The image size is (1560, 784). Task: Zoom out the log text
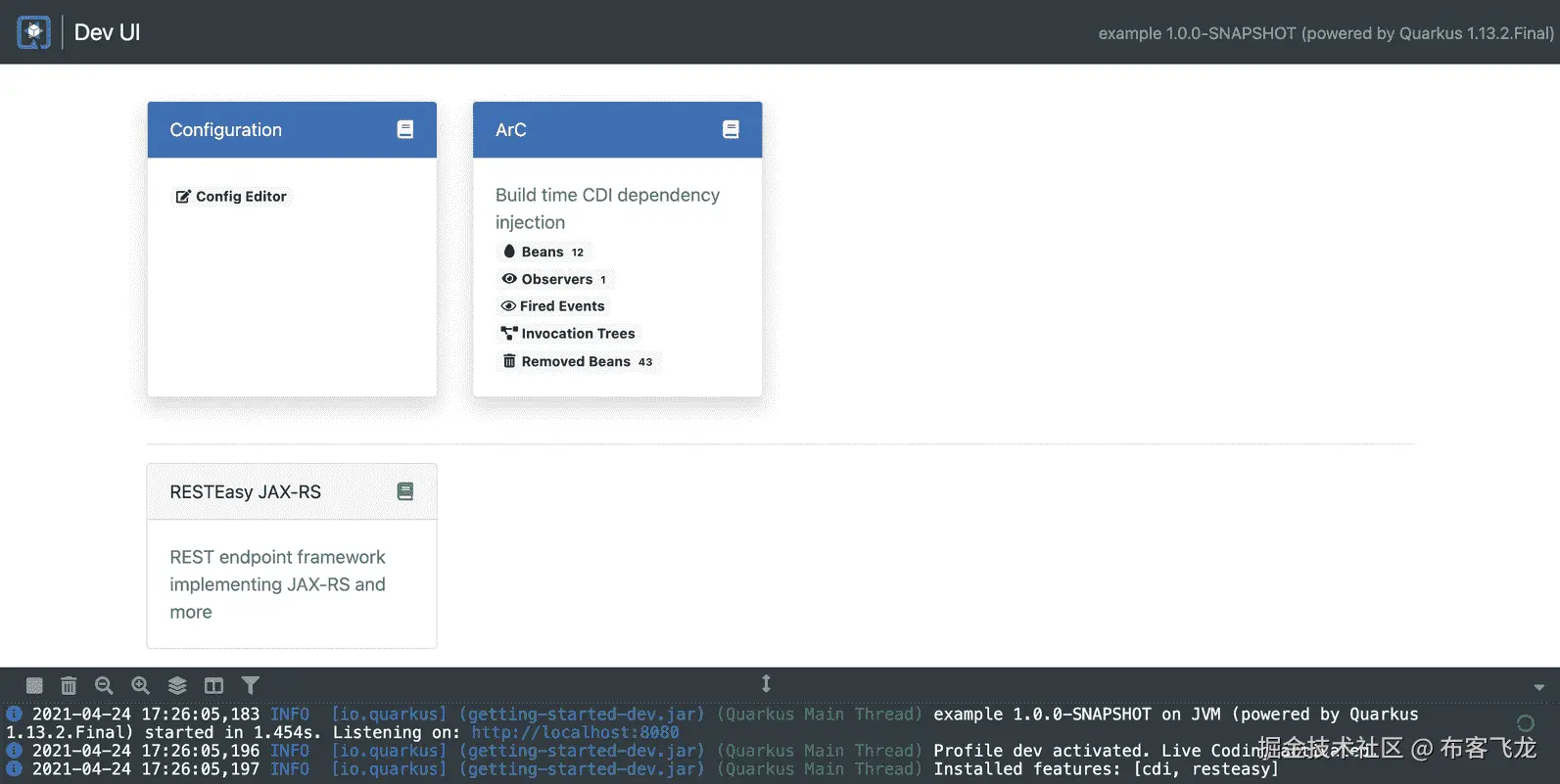pos(104,685)
